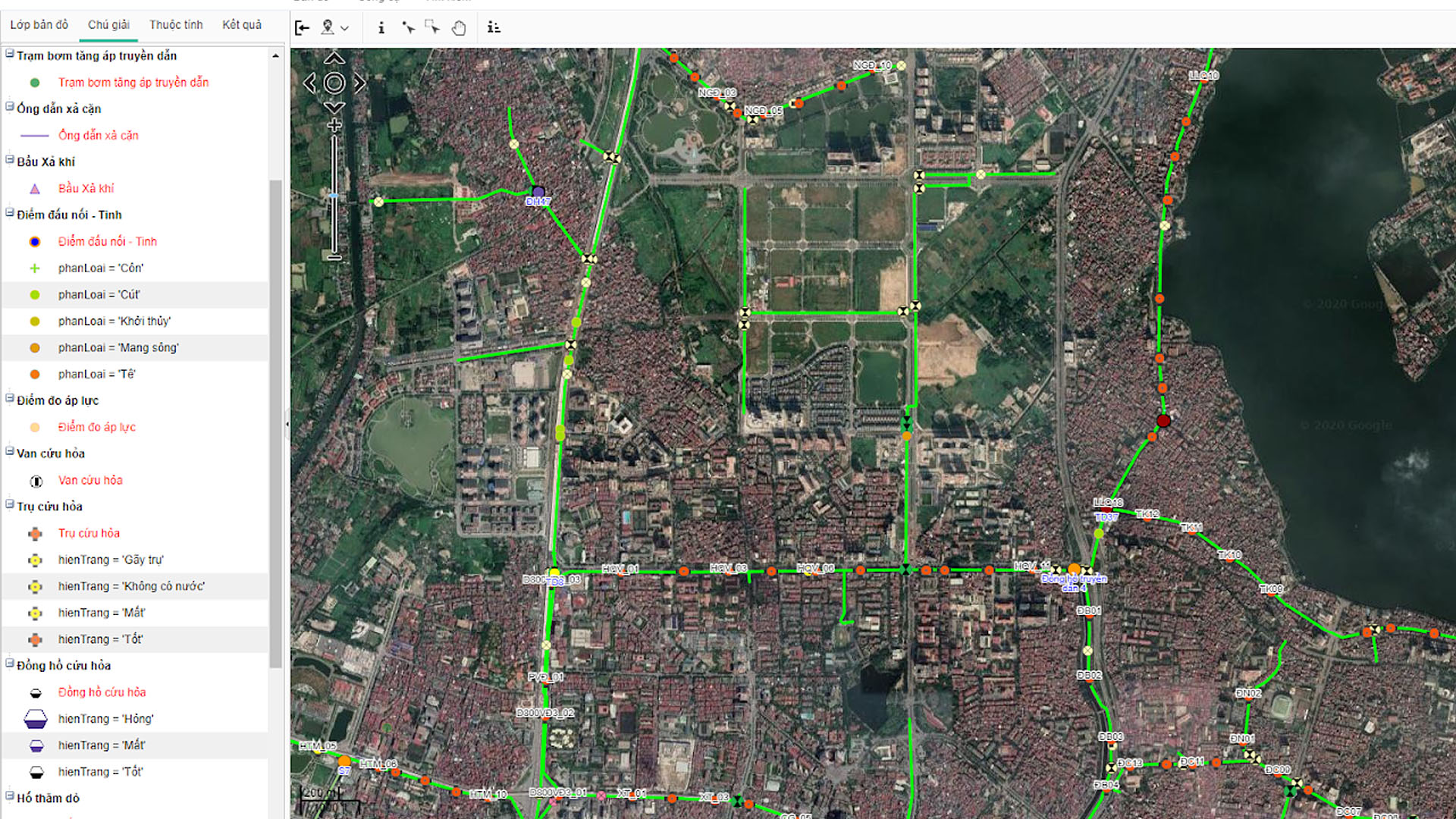Viewport: 1456px width, 819px height.
Task: Reset map view with center circle
Action: [334, 83]
